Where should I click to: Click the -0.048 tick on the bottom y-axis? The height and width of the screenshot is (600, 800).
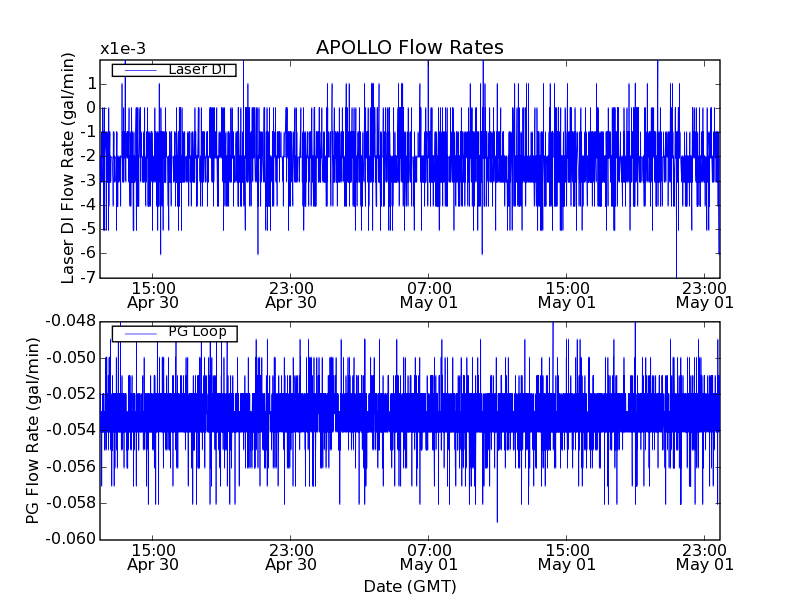(69, 321)
